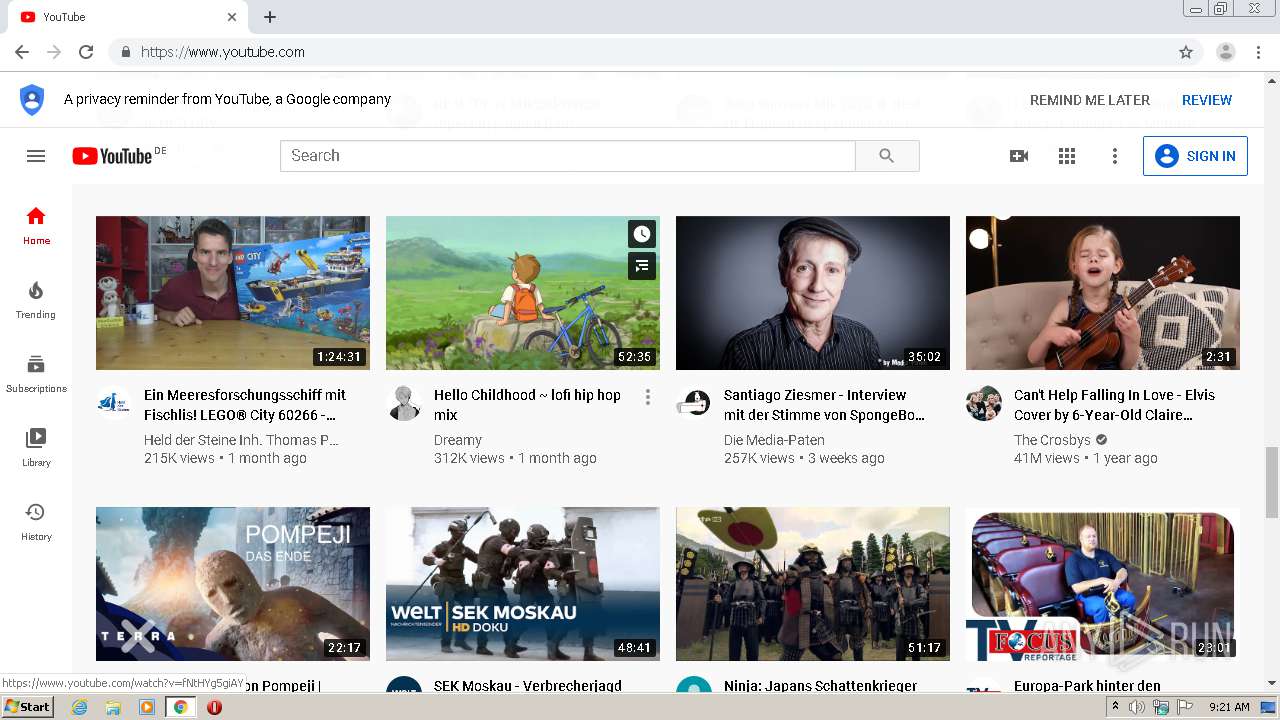Open channel link Dreamy
Screen dimensions: 1280x720
[458, 440]
